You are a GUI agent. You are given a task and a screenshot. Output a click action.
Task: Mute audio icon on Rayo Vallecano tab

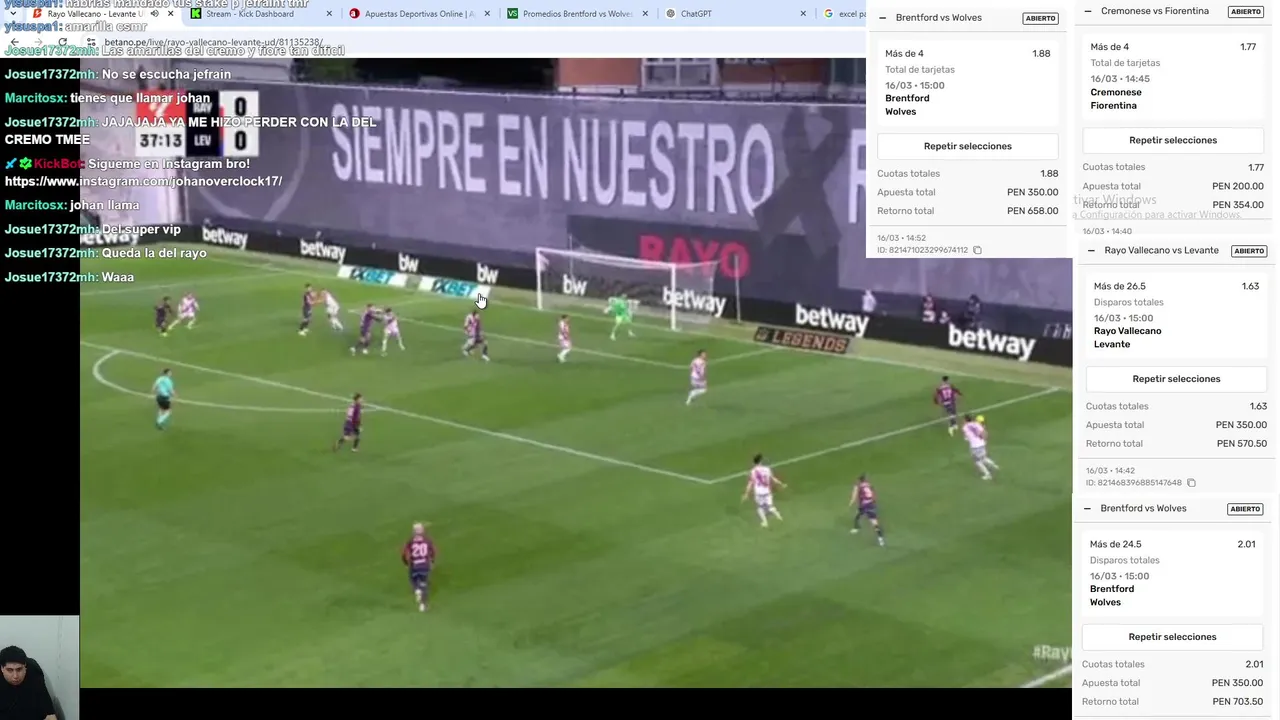click(x=154, y=14)
